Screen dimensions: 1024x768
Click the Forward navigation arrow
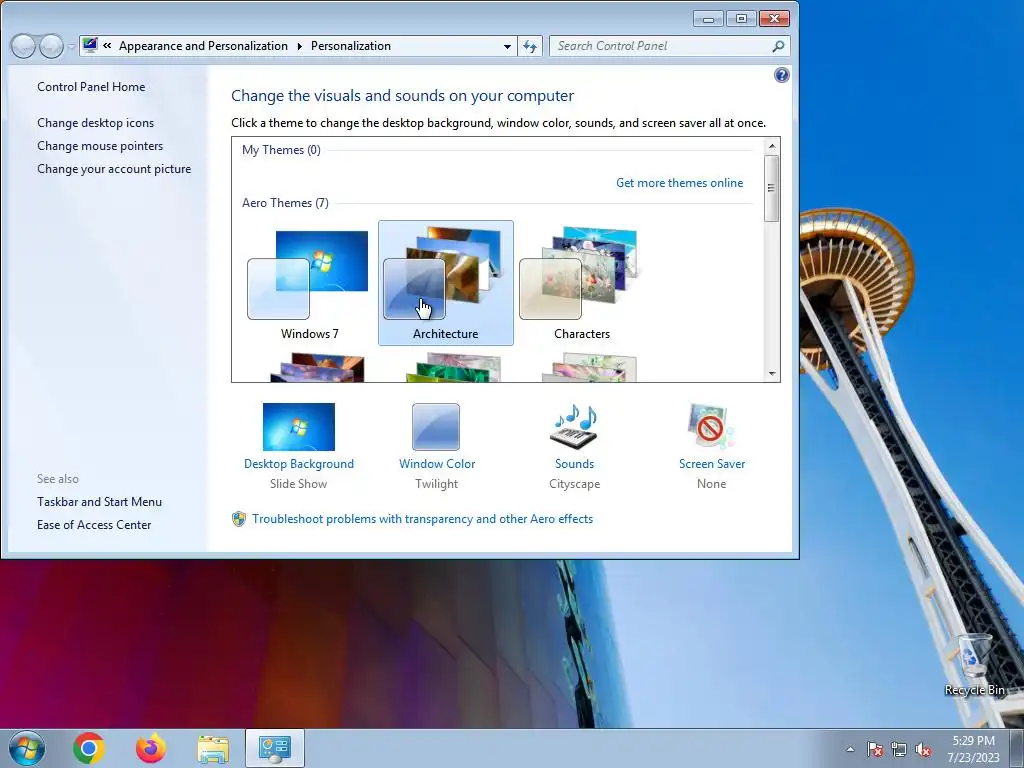pyautogui.click(x=51, y=46)
